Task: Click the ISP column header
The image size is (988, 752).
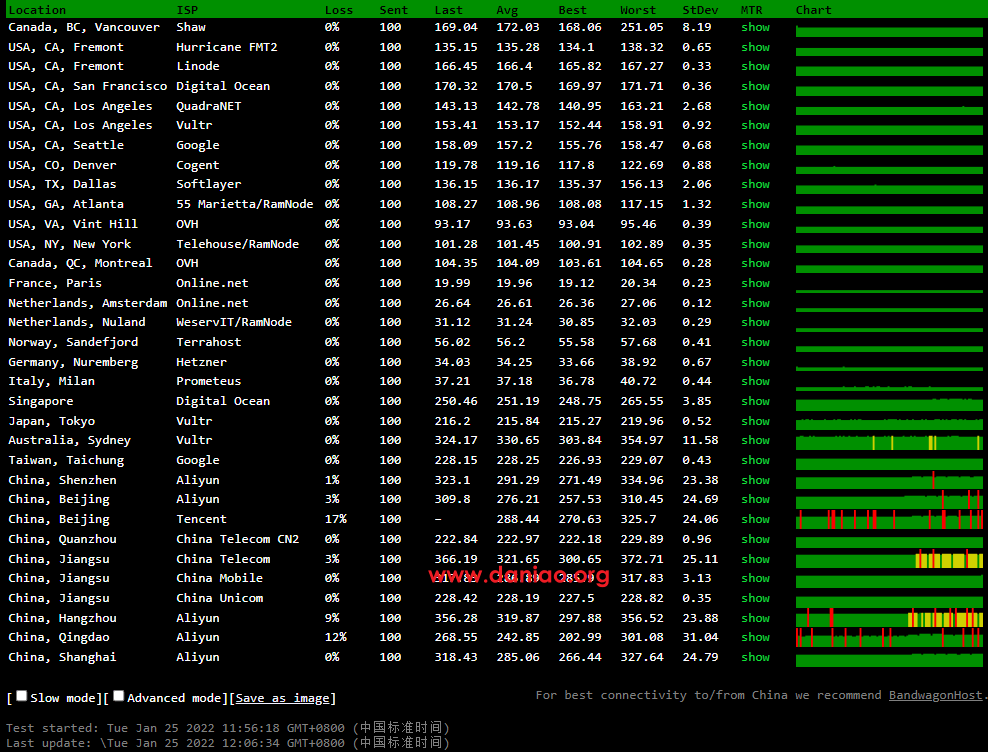Action: [187, 10]
